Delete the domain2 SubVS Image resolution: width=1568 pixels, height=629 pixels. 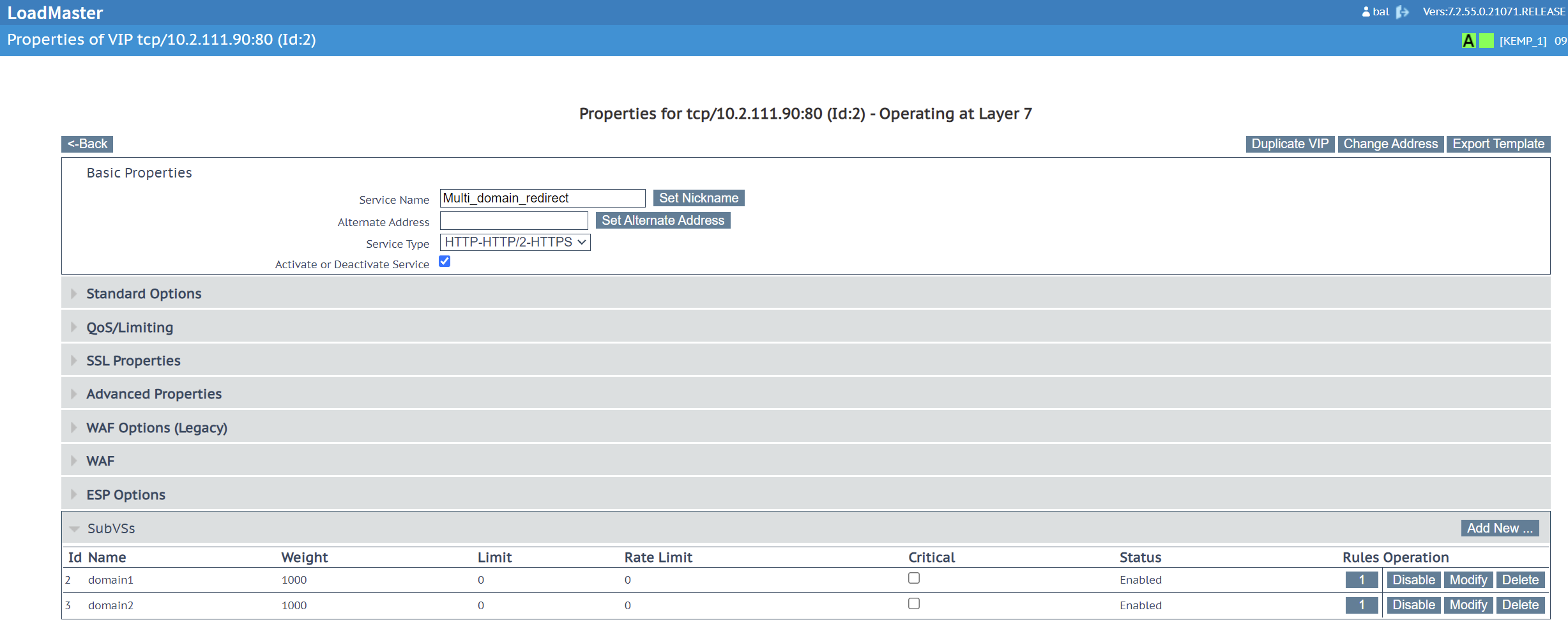point(1520,605)
